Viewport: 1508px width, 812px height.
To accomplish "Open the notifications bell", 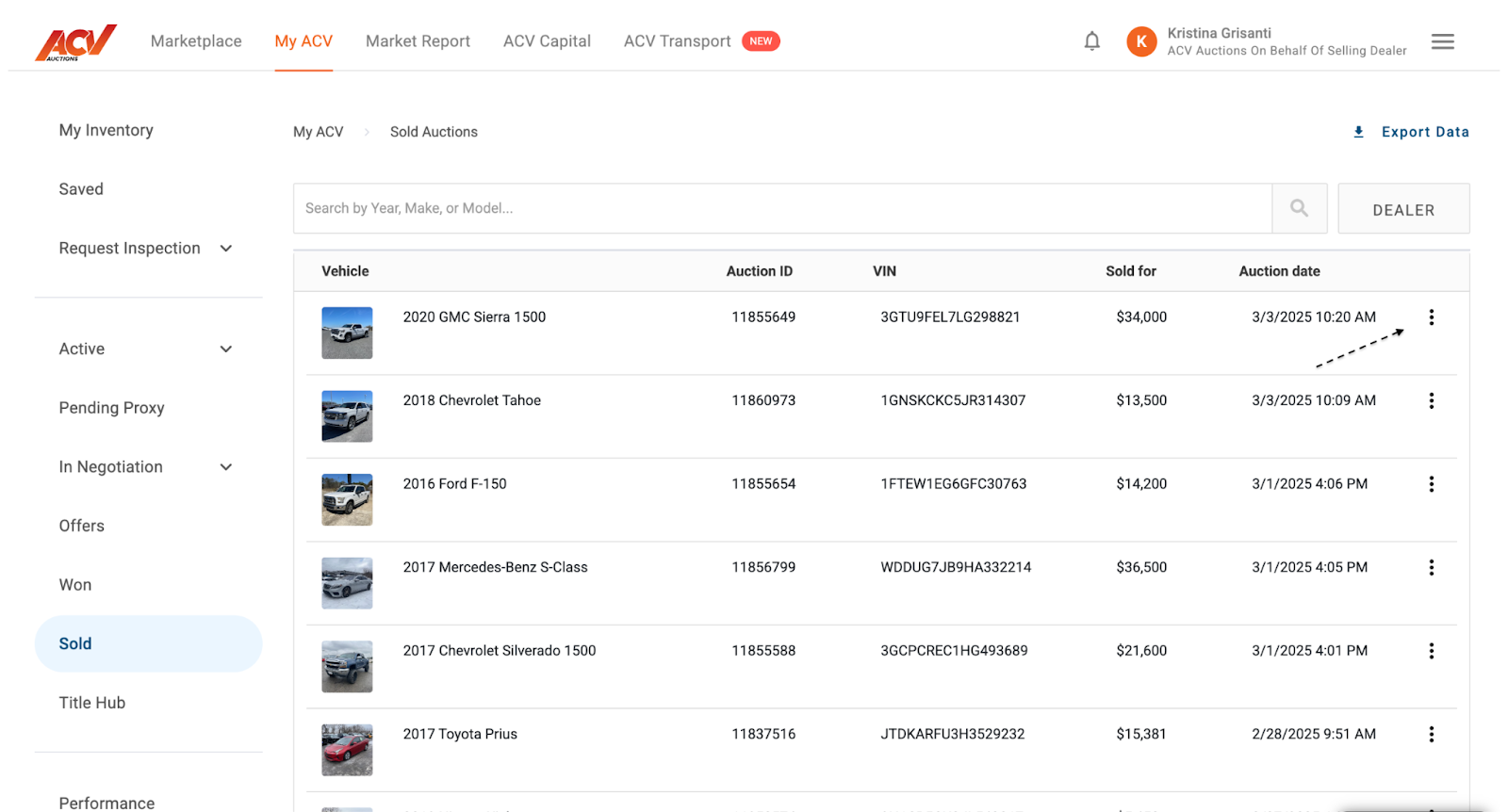I will point(1091,41).
